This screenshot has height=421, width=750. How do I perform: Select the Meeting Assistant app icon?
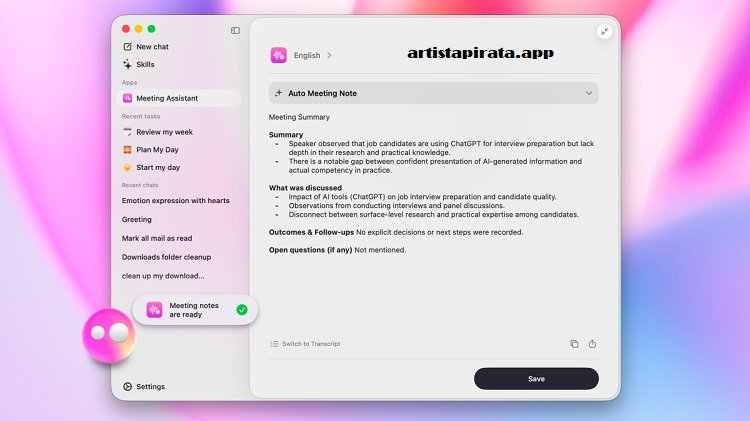[127, 98]
